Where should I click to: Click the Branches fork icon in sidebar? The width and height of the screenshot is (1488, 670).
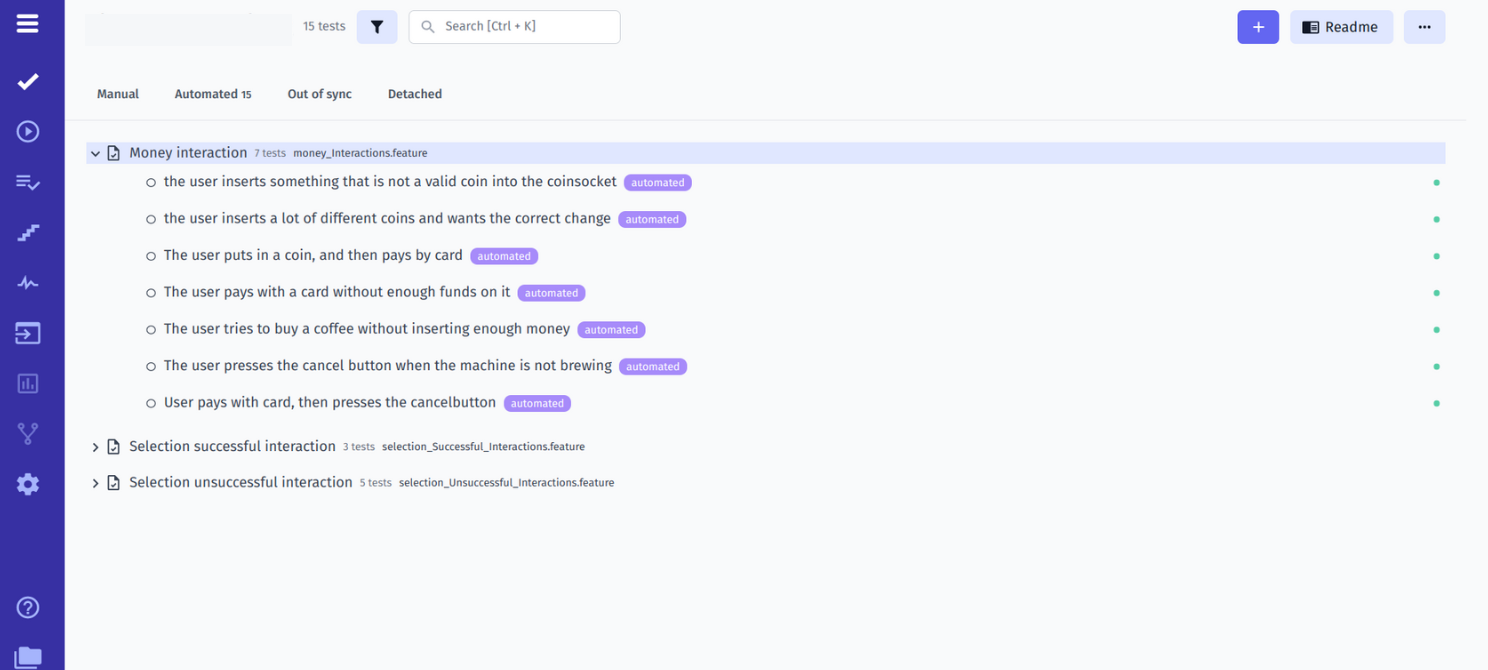click(28, 434)
